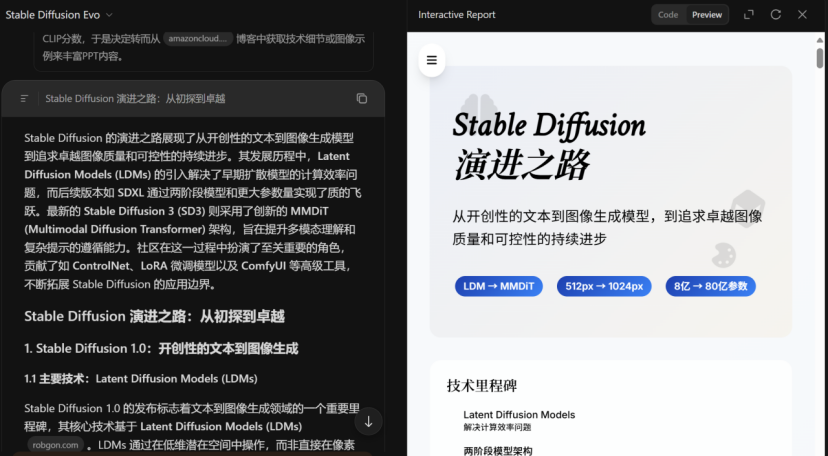828x456 pixels.
Task: Open the hamburger menu in the report preview
Action: coord(432,60)
